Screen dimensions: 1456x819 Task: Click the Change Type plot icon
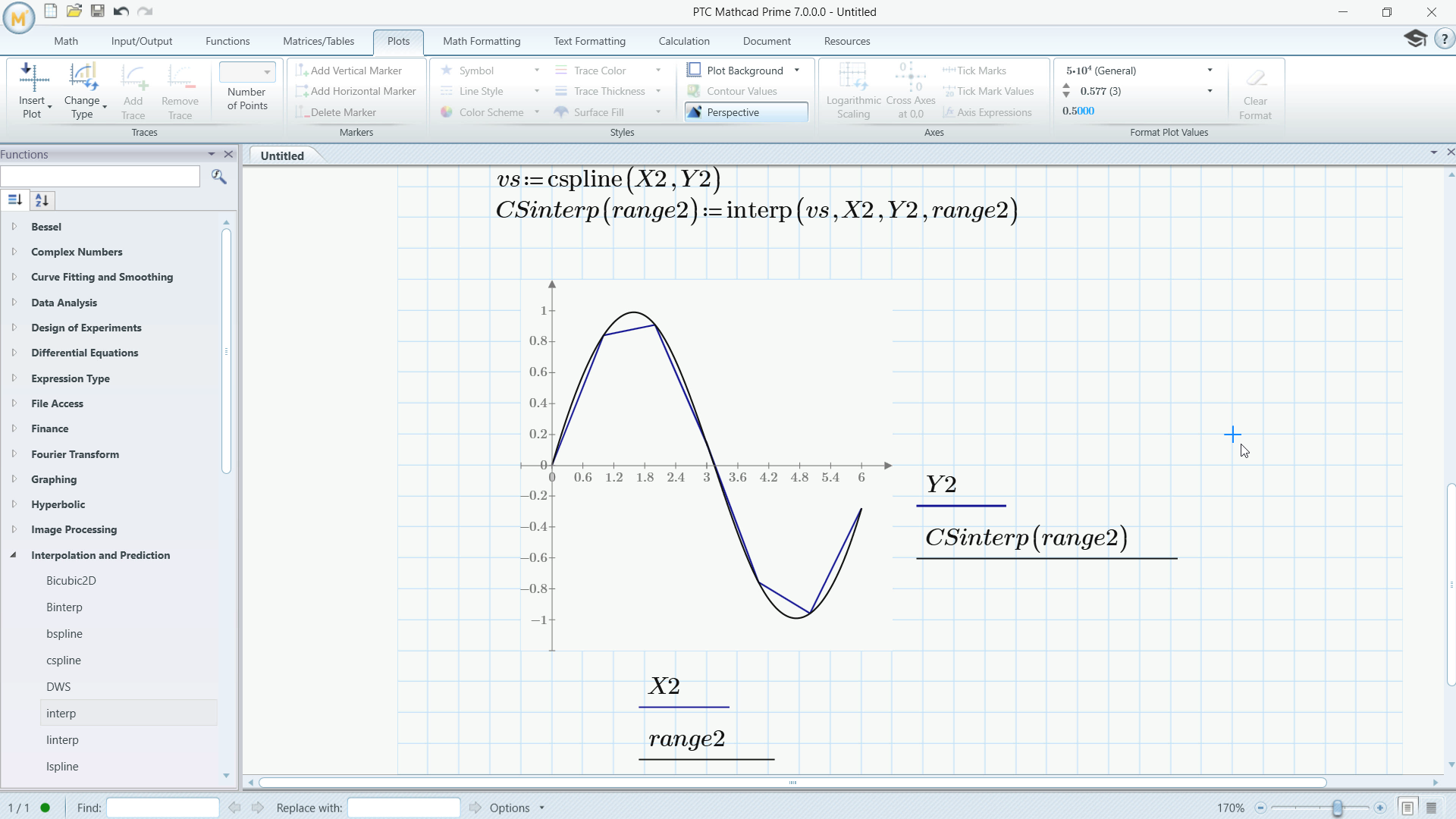coord(83,77)
